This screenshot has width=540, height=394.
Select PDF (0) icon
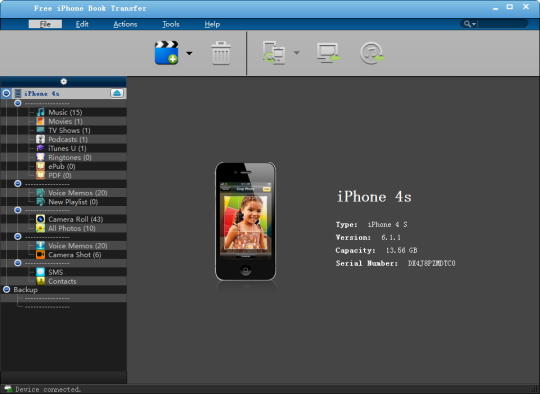(x=40, y=175)
